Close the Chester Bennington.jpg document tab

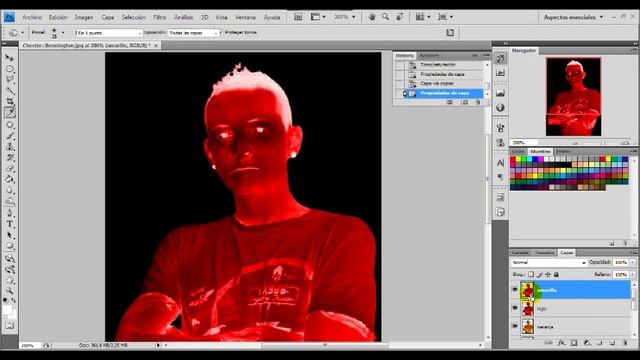click(x=156, y=46)
